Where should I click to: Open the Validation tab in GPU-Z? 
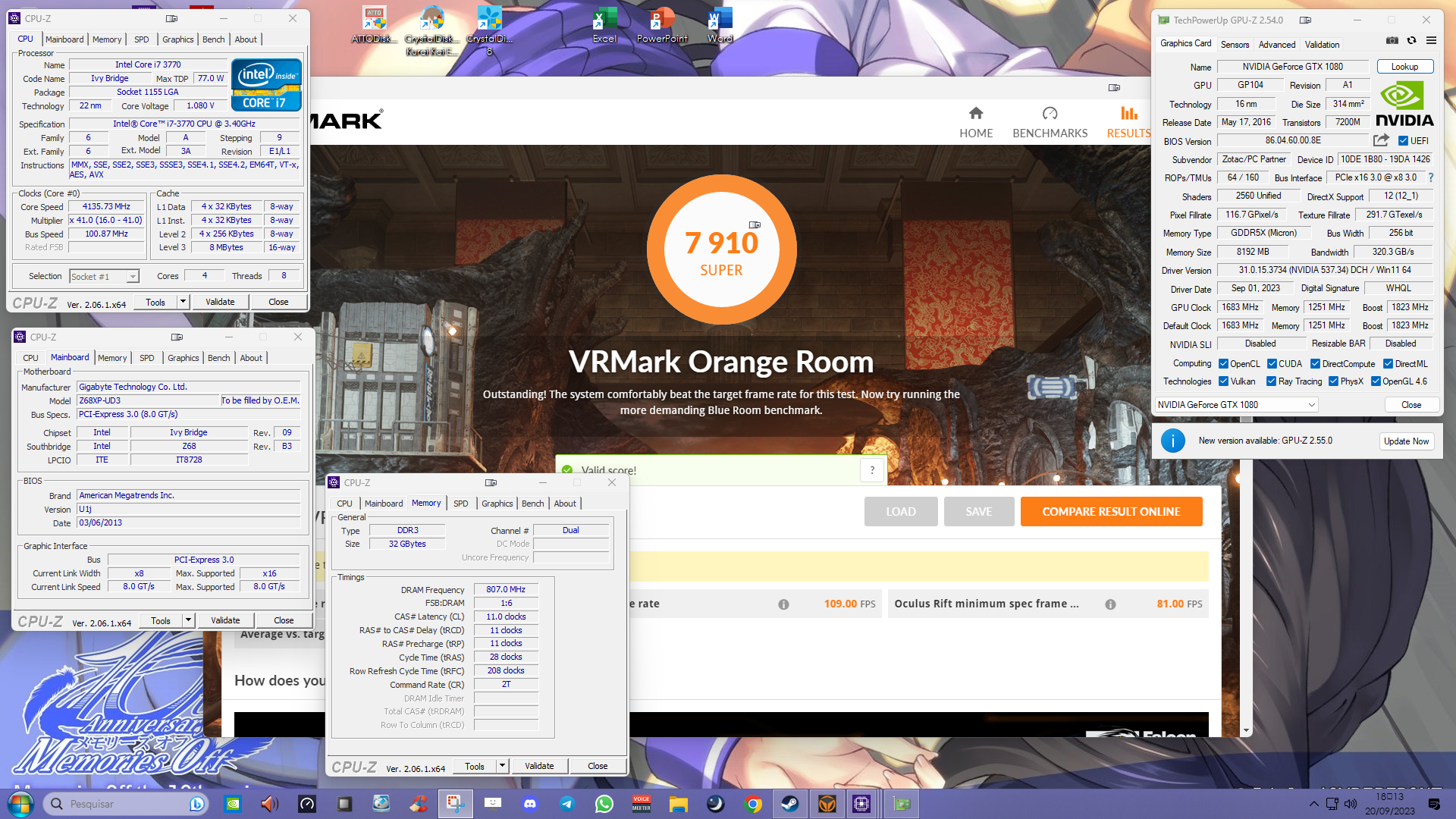pyautogui.click(x=1322, y=45)
